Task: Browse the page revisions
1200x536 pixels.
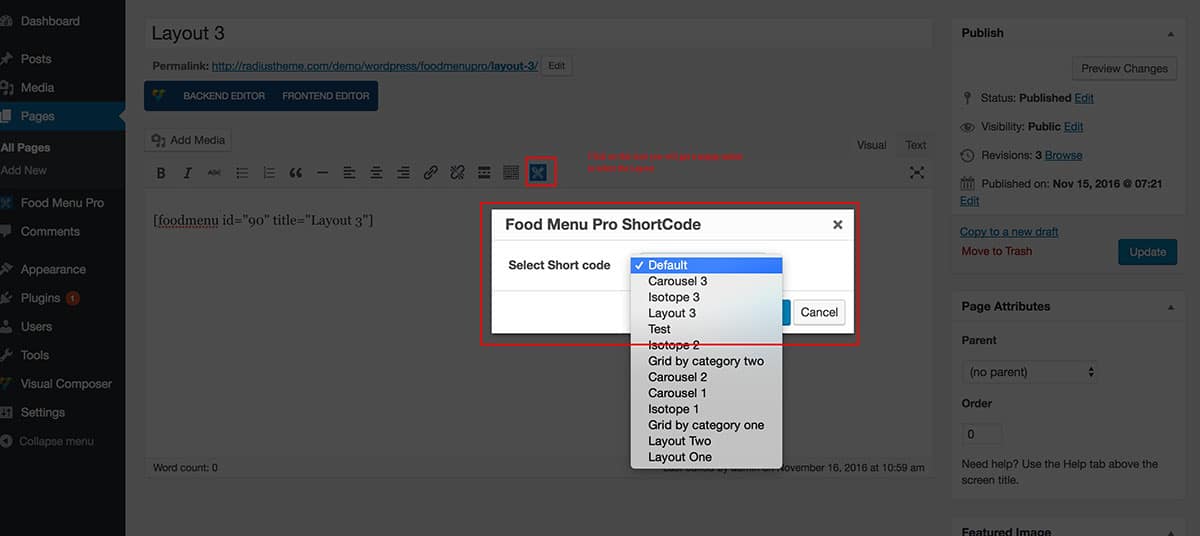Action: click(1064, 155)
